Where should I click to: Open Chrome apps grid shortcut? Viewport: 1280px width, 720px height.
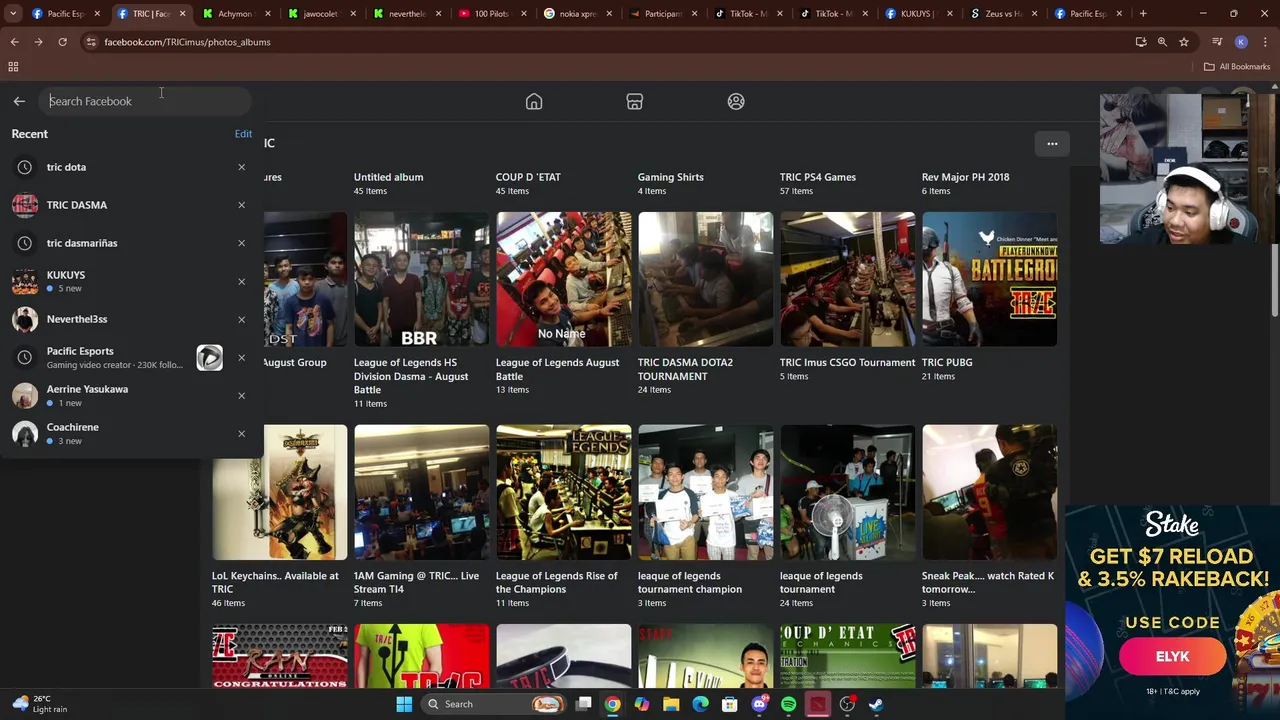13,67
